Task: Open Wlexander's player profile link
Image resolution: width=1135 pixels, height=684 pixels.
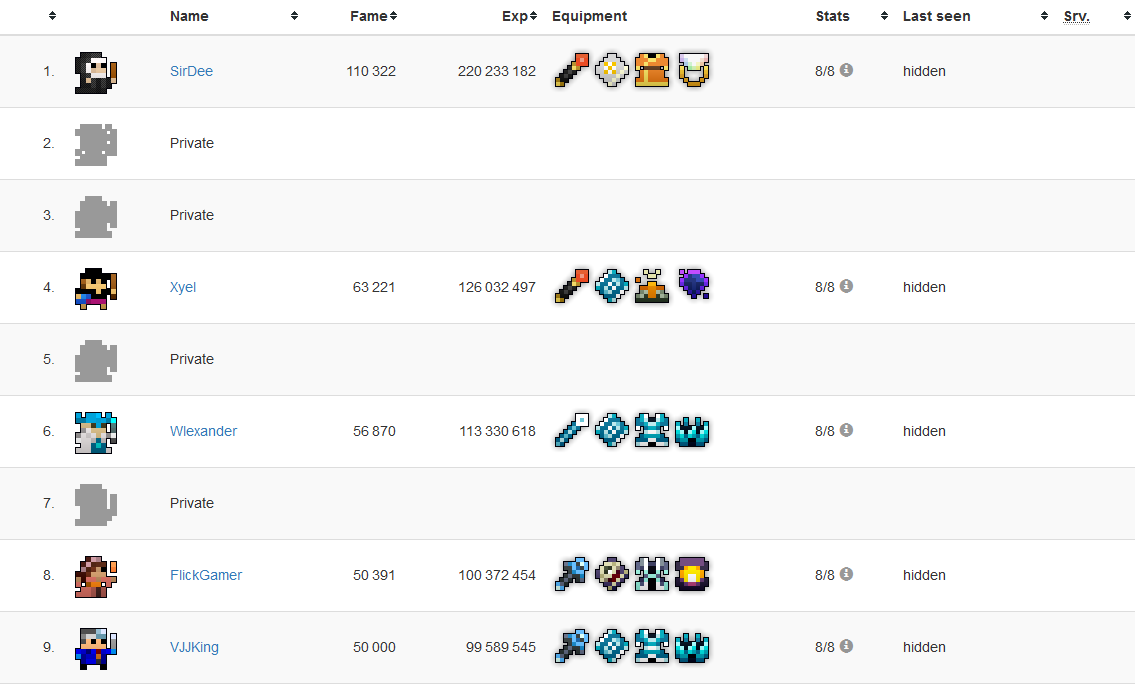Action: click(203, 431)
